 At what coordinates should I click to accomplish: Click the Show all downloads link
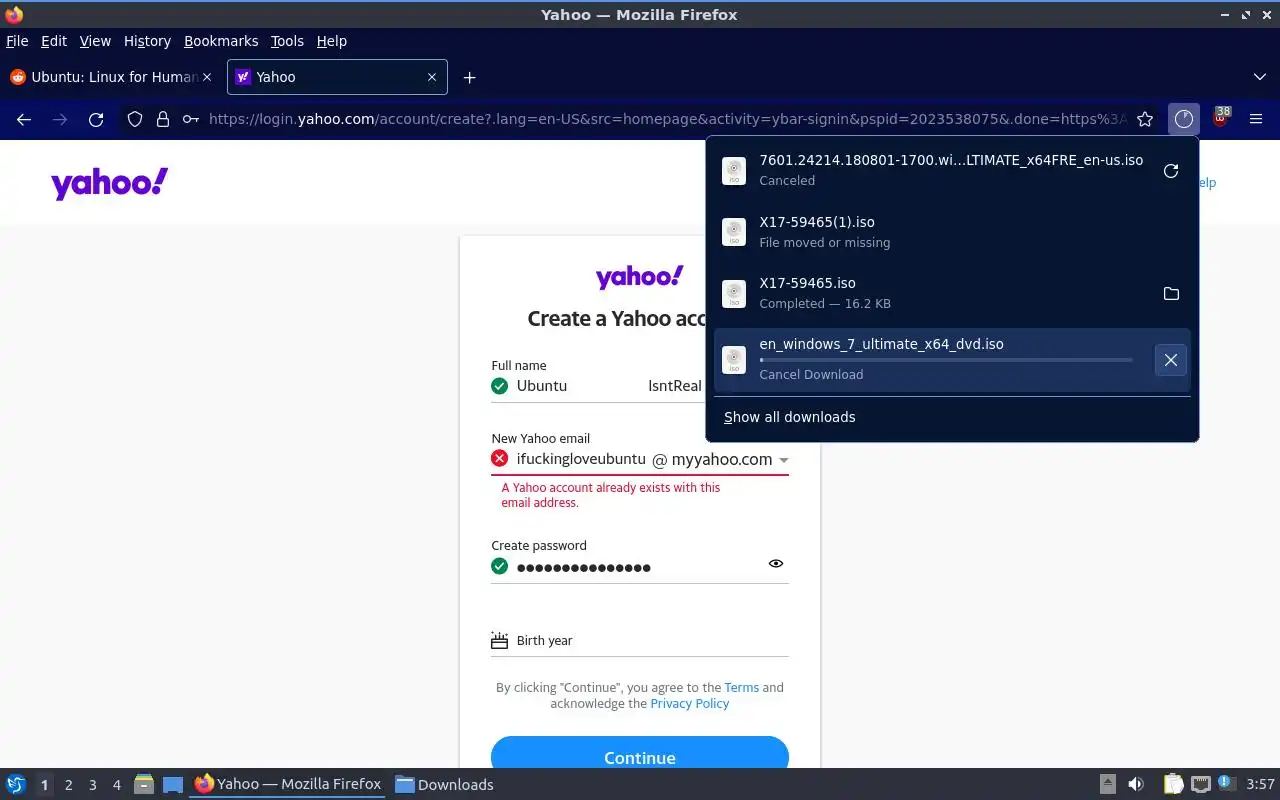tap(789, 417)
